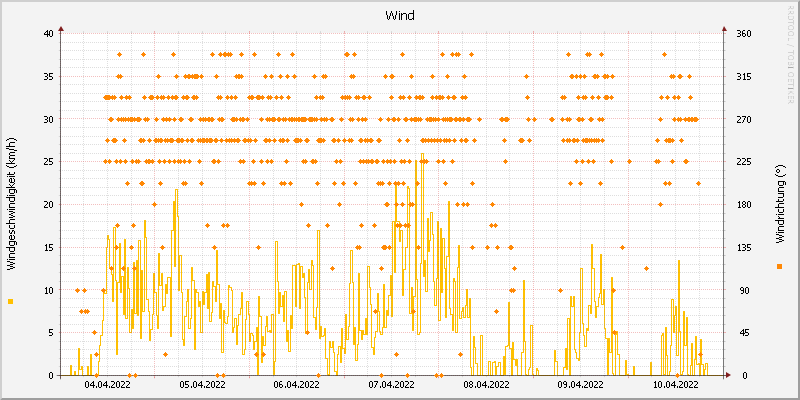Select the 04.04.2022 date label
The image size is (800, 400).
[108, 384]
